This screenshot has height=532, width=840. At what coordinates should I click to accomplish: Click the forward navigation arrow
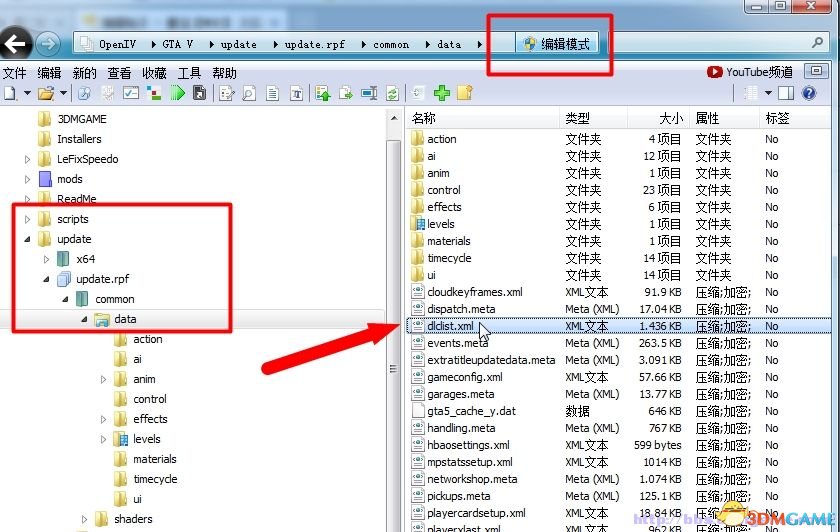pyautogui.click(x=48, y=44)
